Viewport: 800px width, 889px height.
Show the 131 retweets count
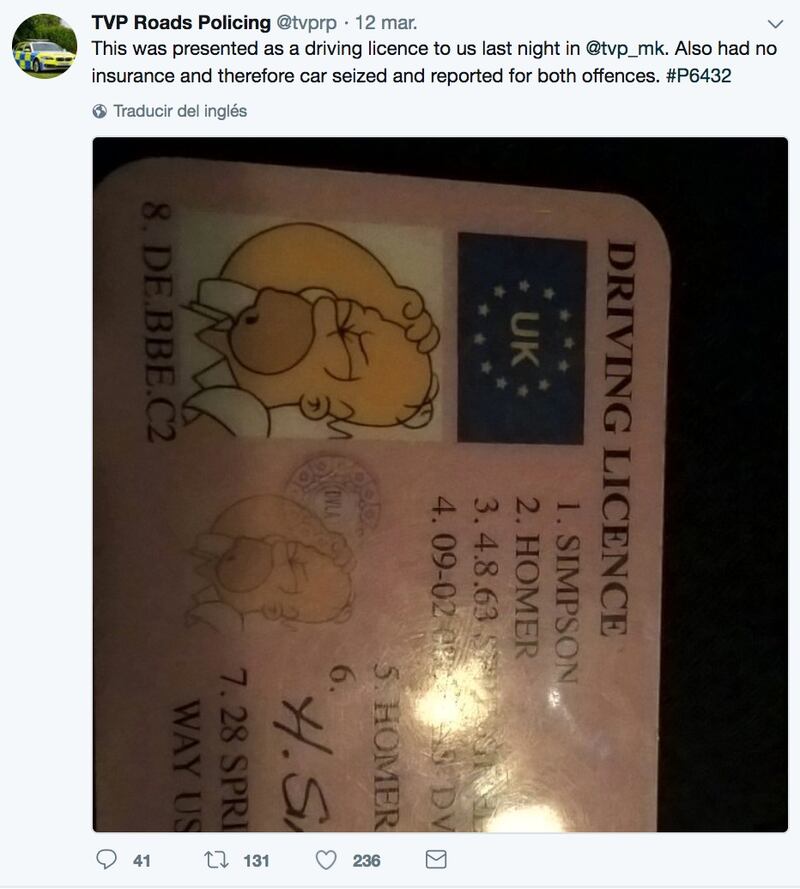click(x=256, y=861)
